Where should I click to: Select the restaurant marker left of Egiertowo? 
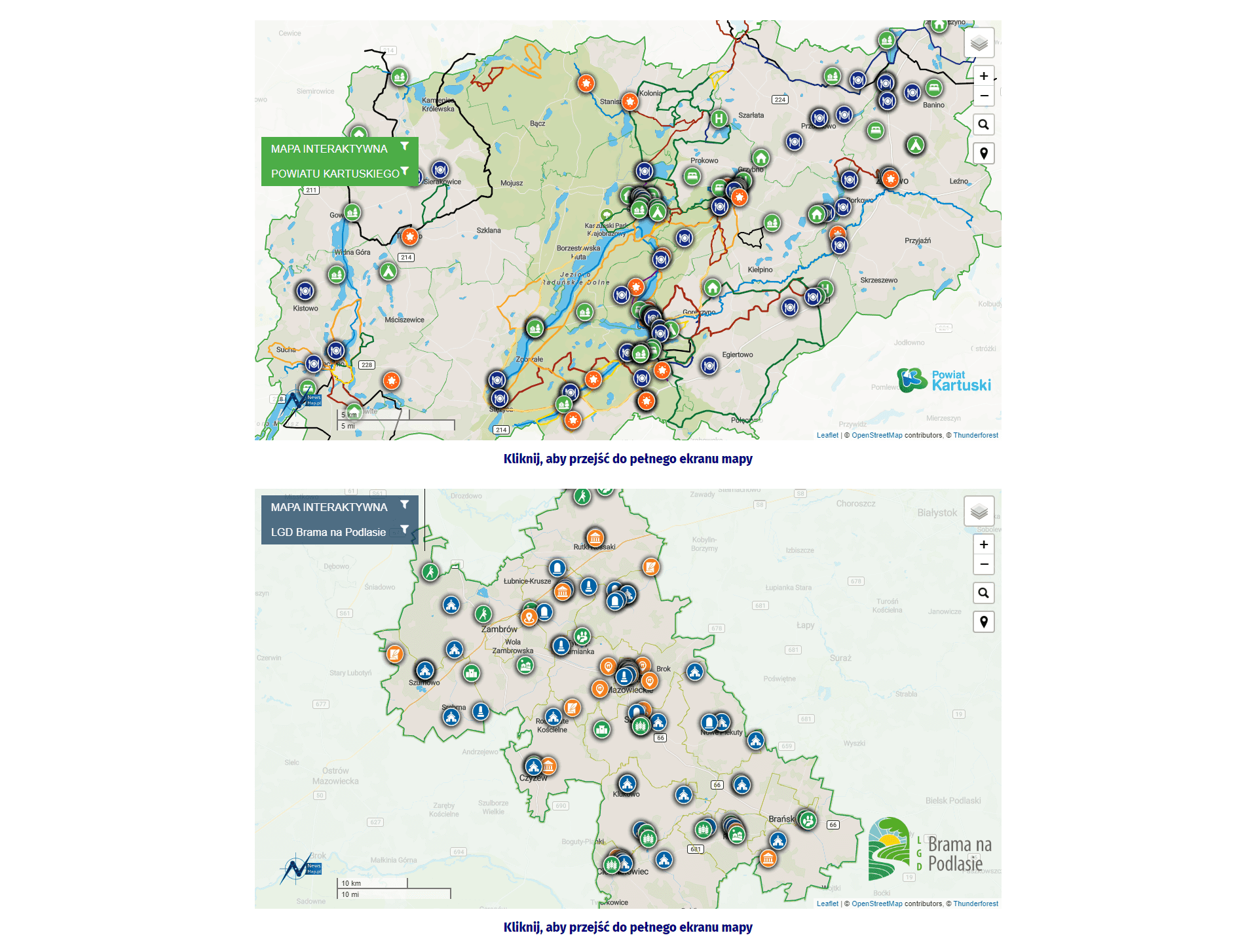coord(709,365)
